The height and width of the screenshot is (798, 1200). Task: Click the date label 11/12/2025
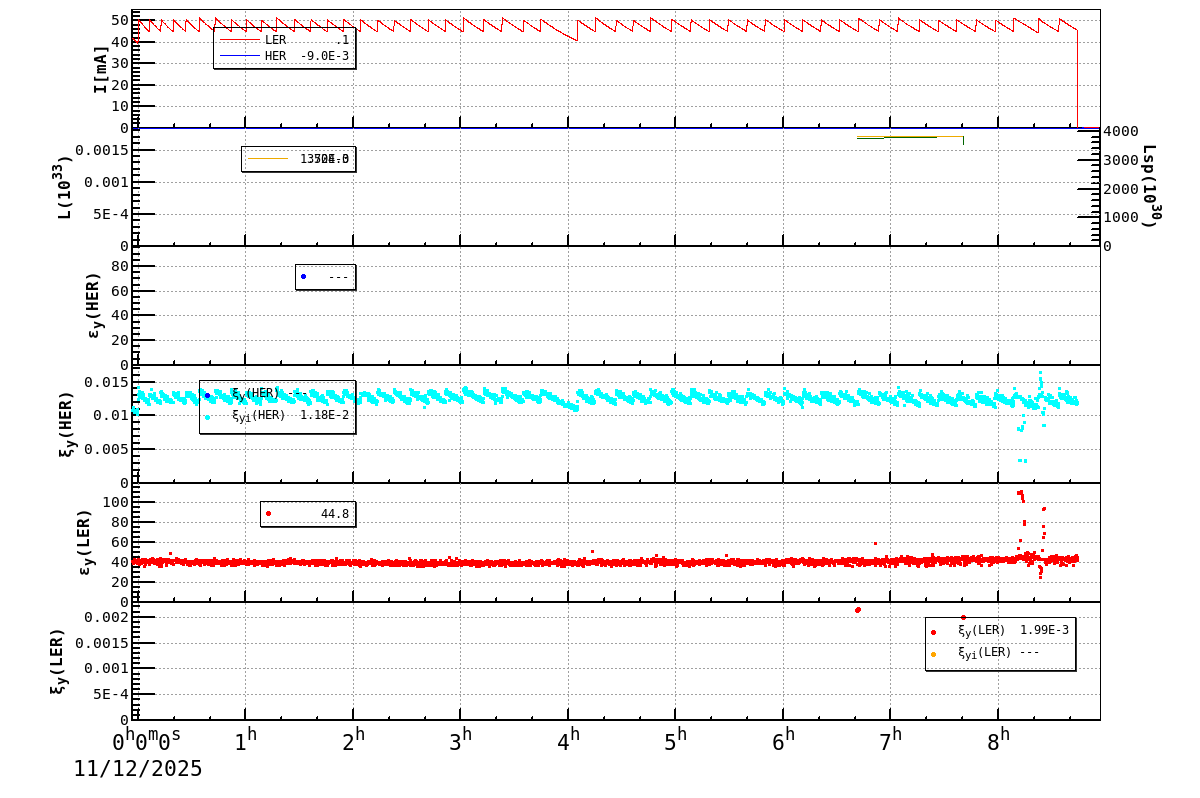[138, 769]
